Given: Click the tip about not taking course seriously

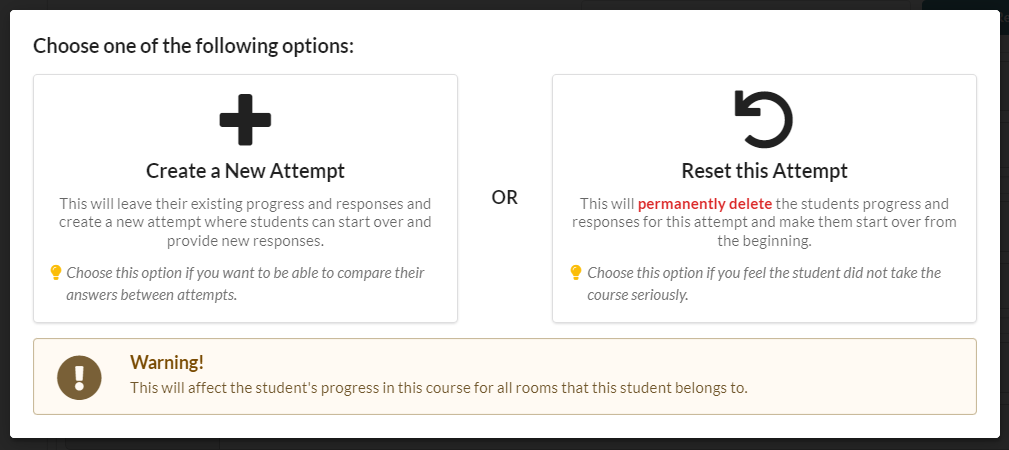Looking at the screenshot, I should click(x=764, y=284).
